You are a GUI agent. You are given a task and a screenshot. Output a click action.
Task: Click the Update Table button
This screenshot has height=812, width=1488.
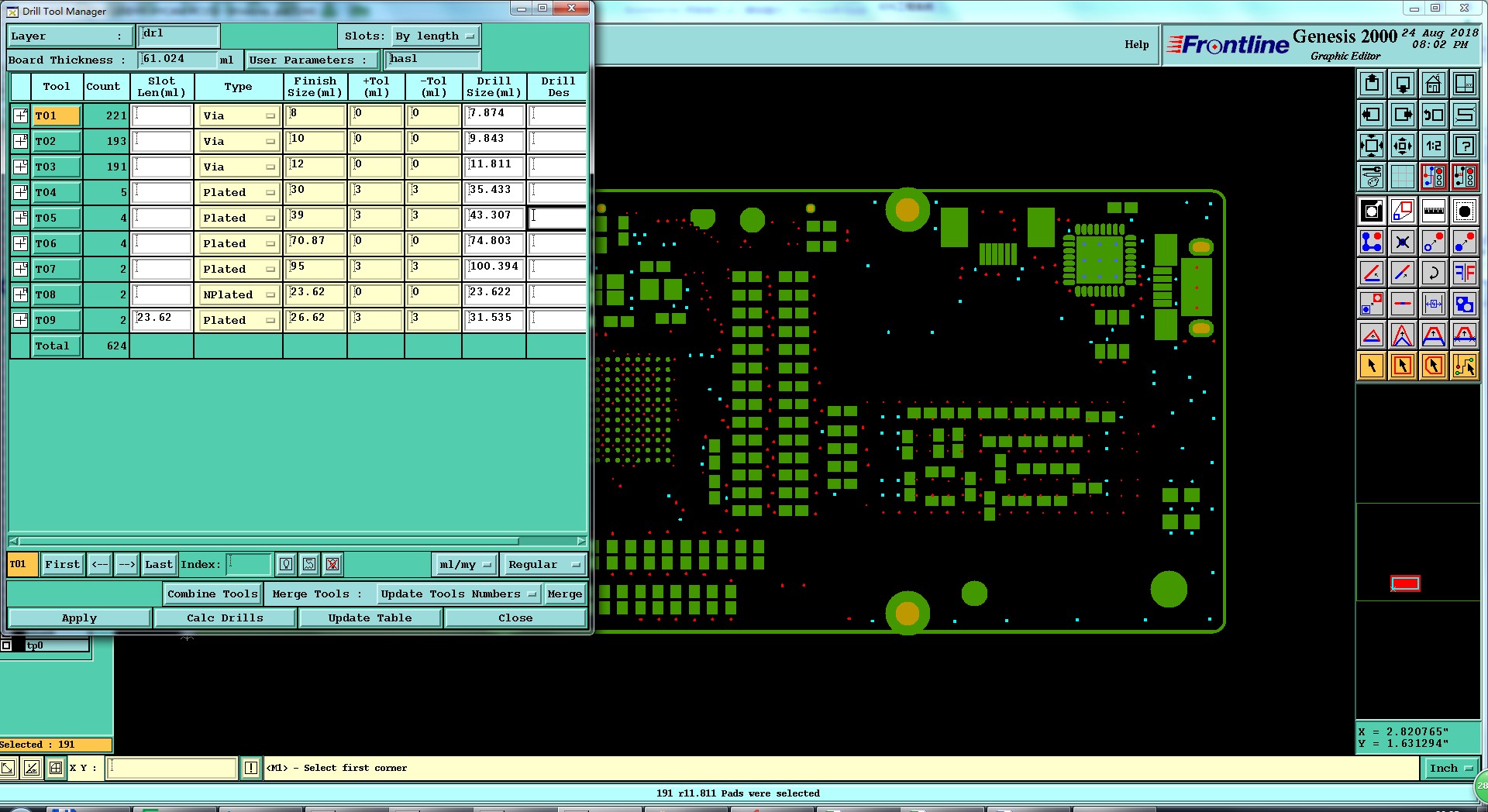[370, 618]
